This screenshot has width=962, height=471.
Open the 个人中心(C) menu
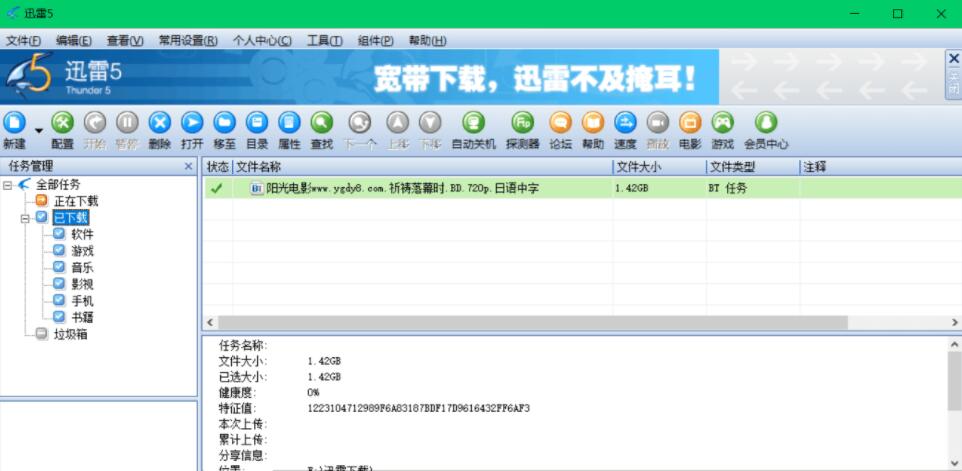pos(262,41)
